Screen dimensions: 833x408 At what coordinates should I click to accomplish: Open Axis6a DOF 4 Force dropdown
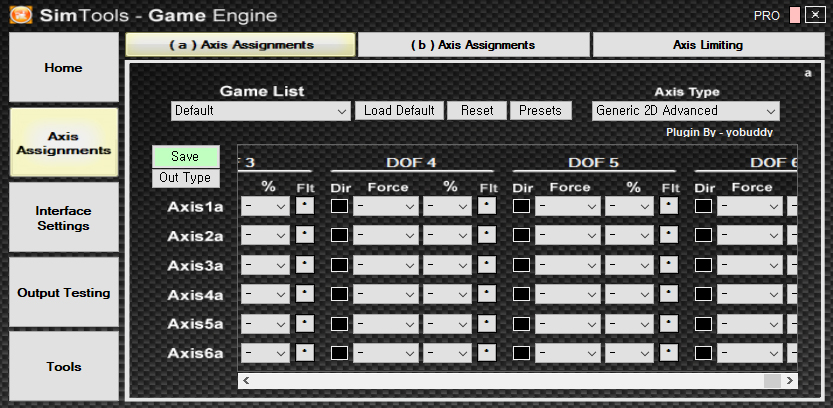386,353
